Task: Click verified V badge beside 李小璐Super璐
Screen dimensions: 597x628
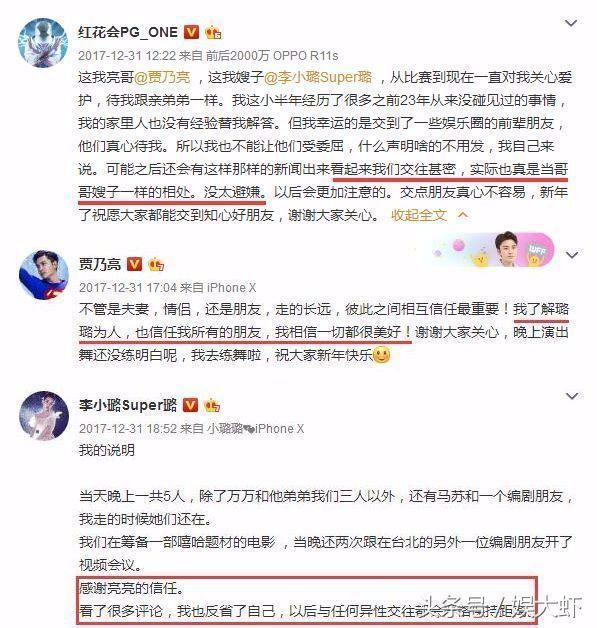Action: [190, 405]
